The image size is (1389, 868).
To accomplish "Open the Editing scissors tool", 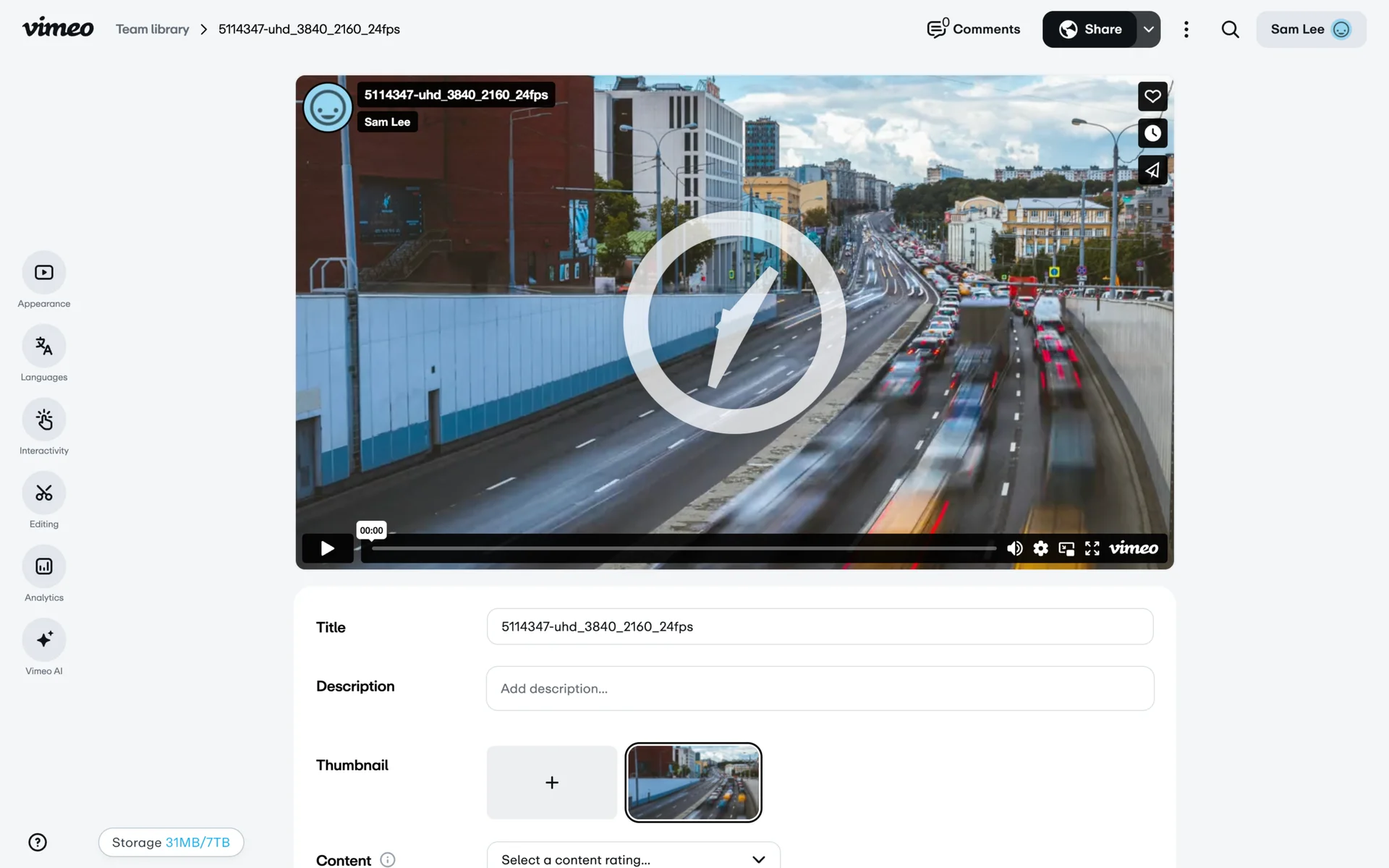I will [44, 493].
